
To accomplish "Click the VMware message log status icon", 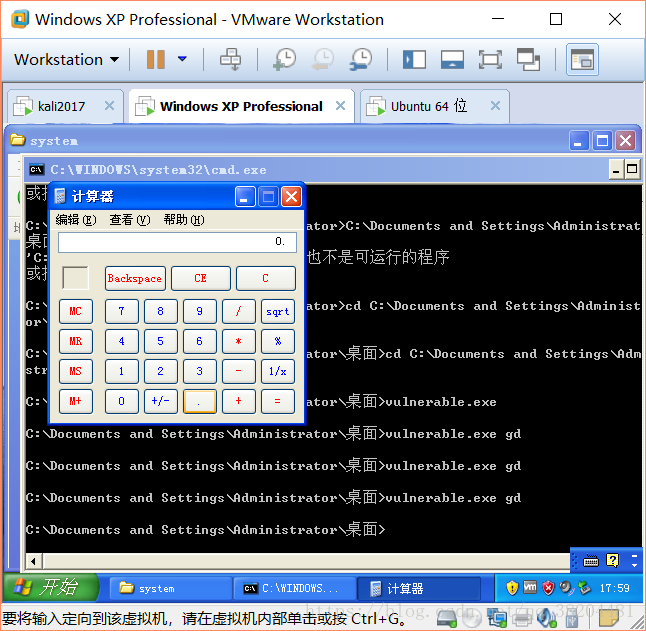I will pyautogui.click(x=609, y=619).
